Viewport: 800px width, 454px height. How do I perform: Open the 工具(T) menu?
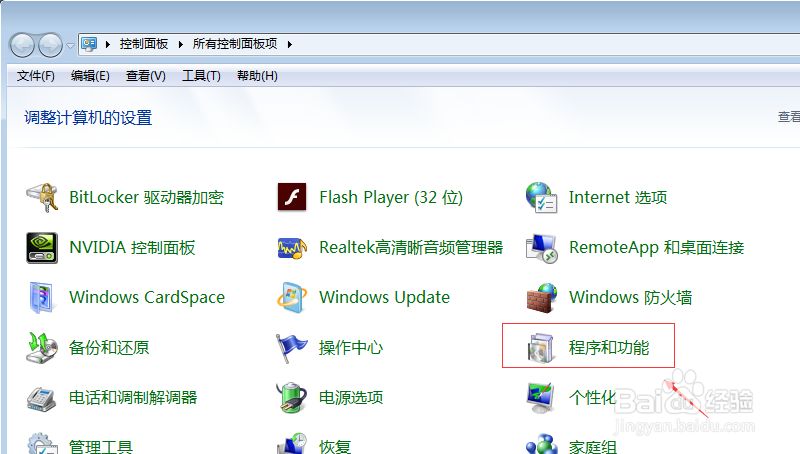[202, 76]
